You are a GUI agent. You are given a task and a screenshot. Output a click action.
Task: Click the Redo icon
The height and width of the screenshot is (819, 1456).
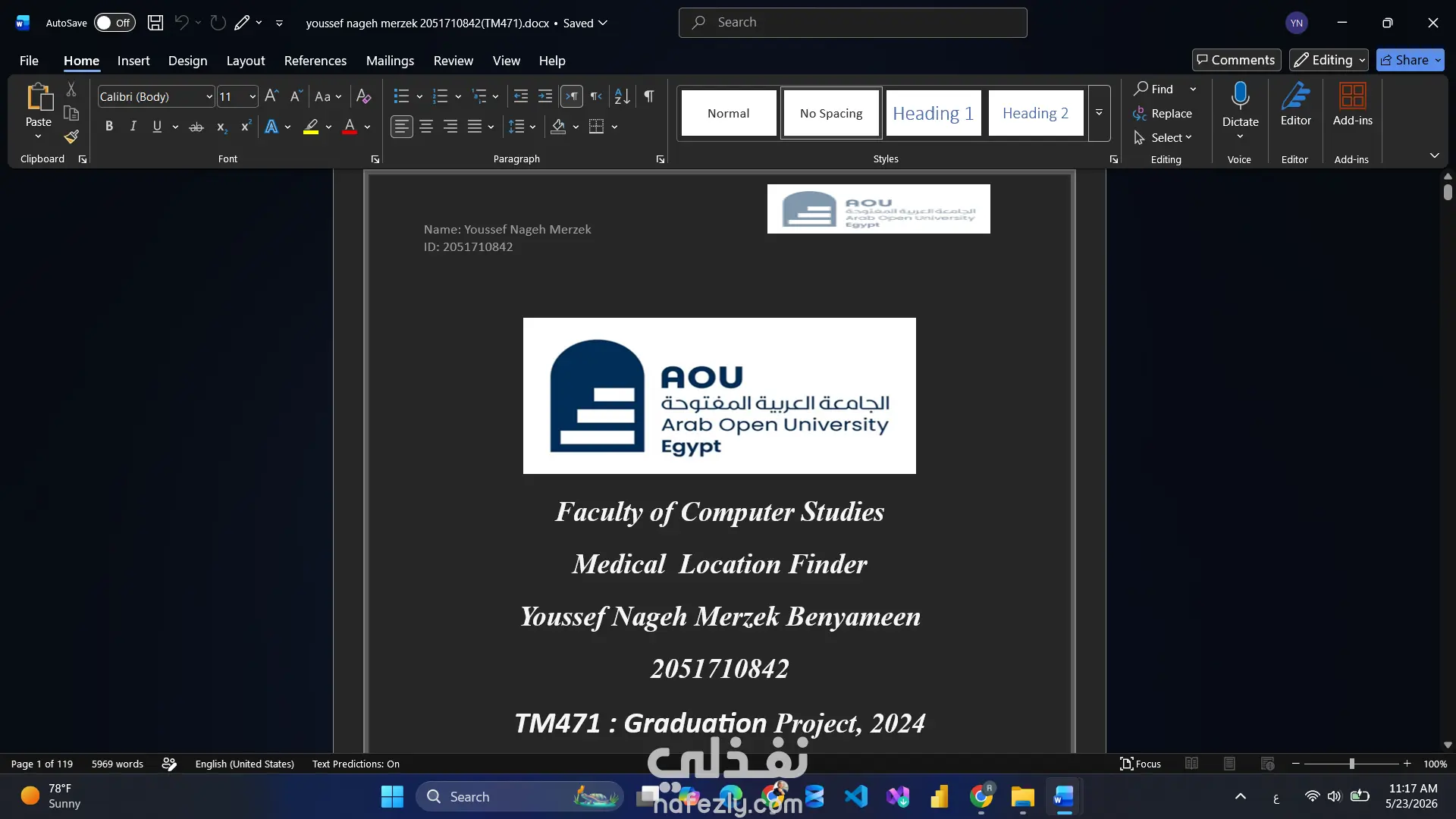(218, 23)
